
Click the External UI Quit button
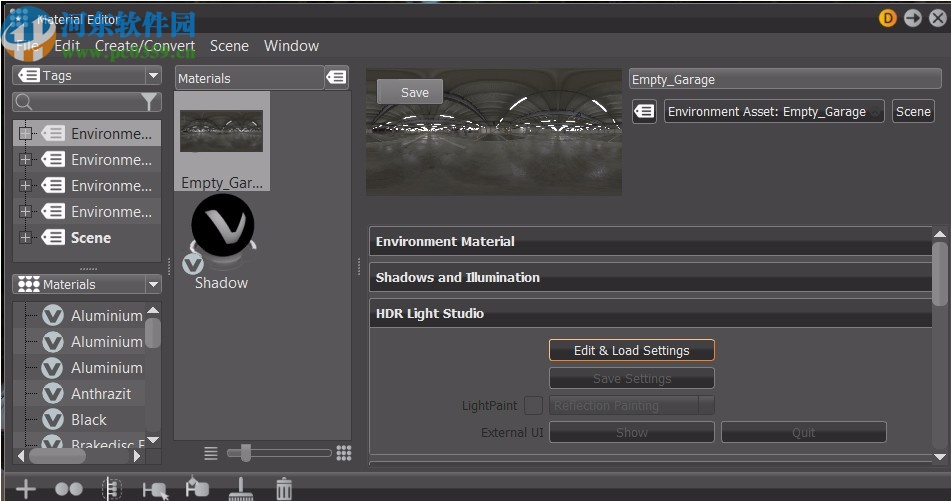pos(804,432)
